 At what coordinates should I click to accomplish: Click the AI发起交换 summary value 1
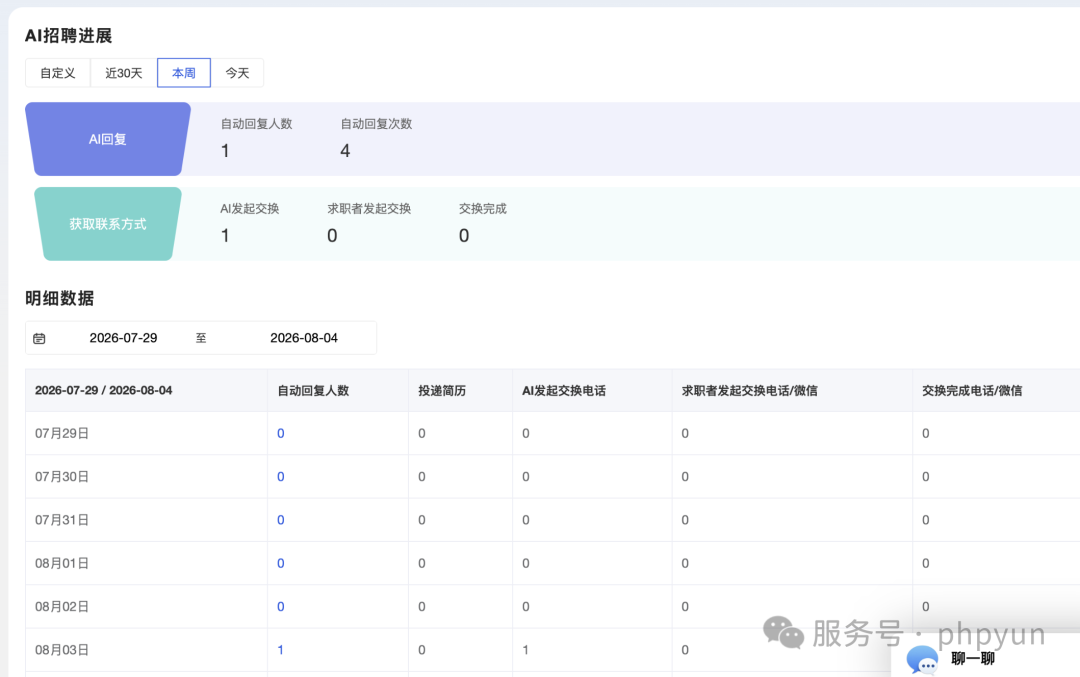click(225, 236)
